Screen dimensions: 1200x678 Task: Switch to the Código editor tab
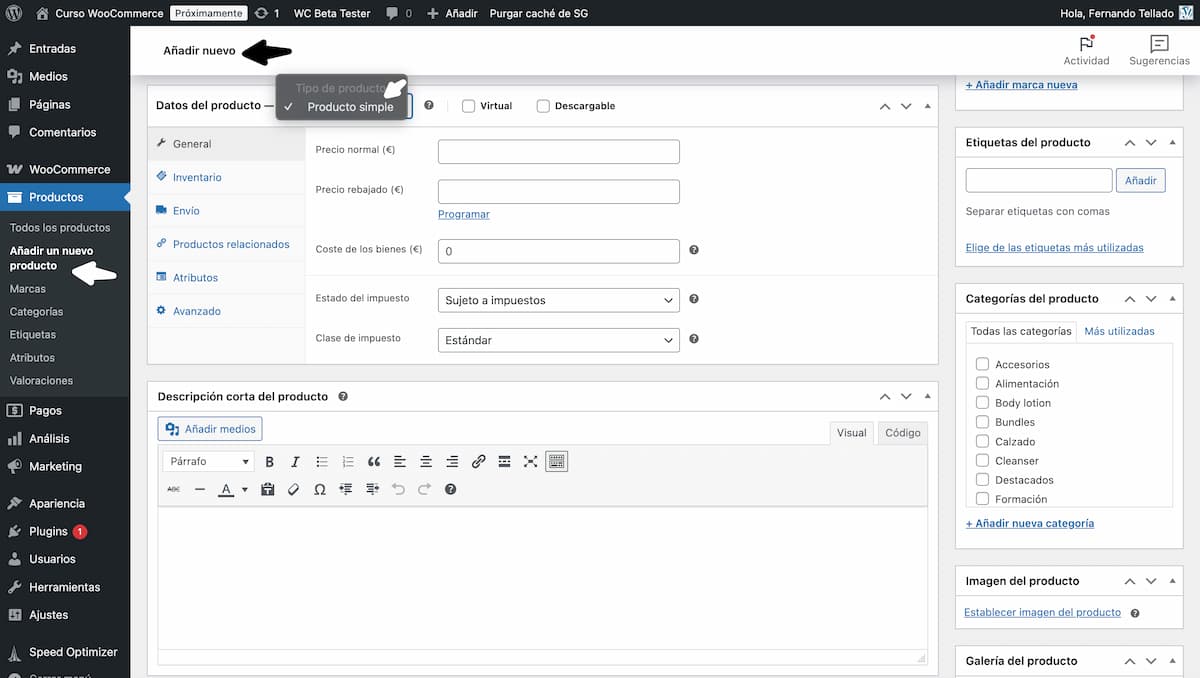coord(902,432)
